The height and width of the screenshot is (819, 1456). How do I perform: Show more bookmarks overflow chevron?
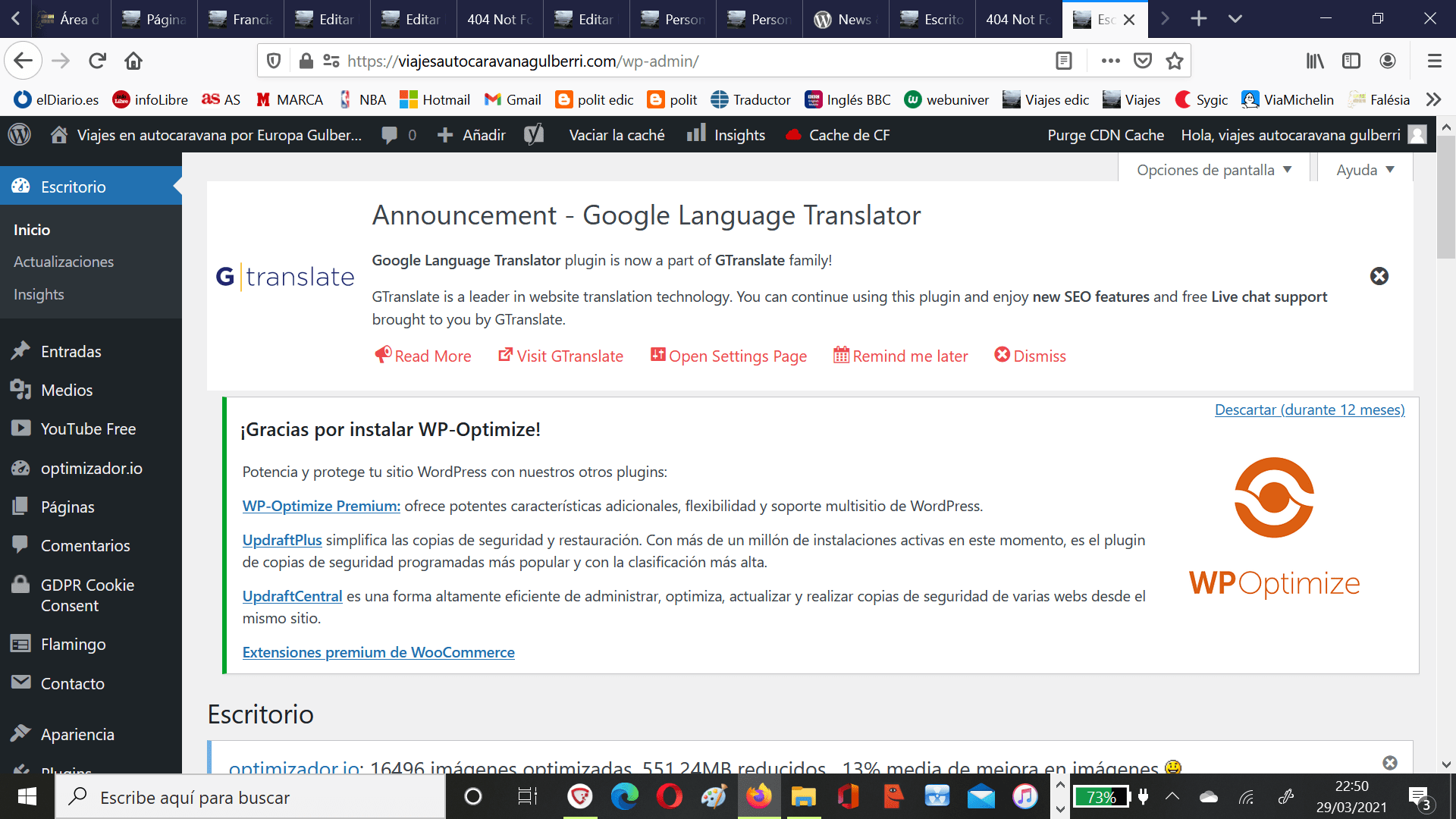1433,99
